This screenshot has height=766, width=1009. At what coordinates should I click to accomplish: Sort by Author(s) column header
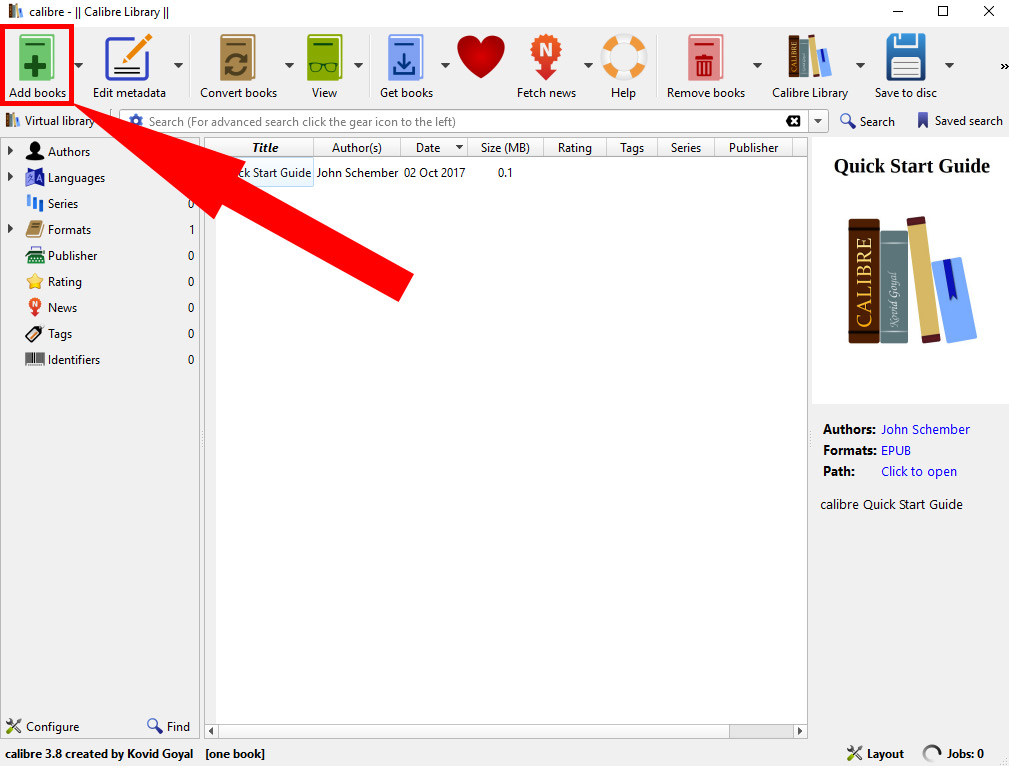tap(356, 147)
